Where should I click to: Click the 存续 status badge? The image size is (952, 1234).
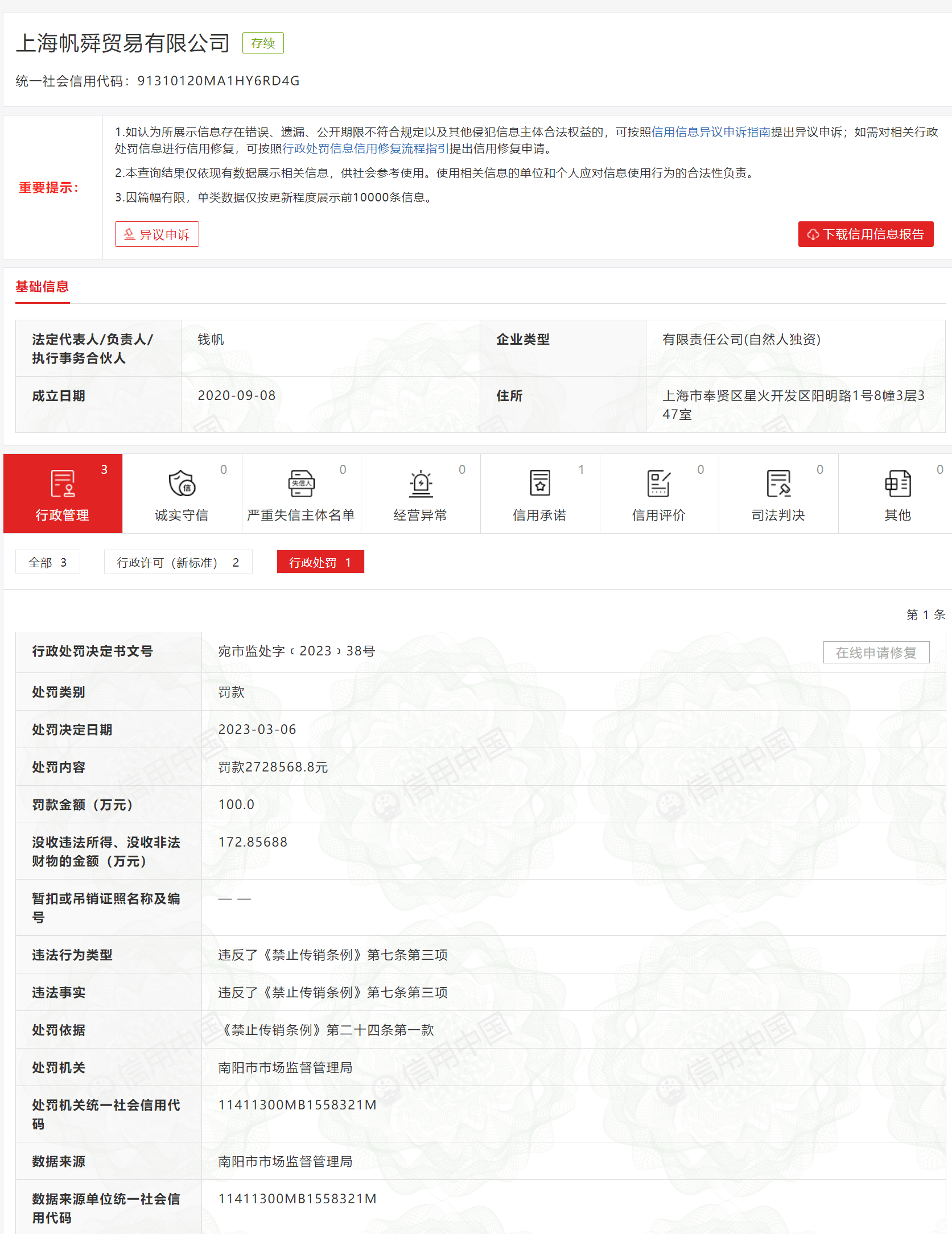pos(262,42)
